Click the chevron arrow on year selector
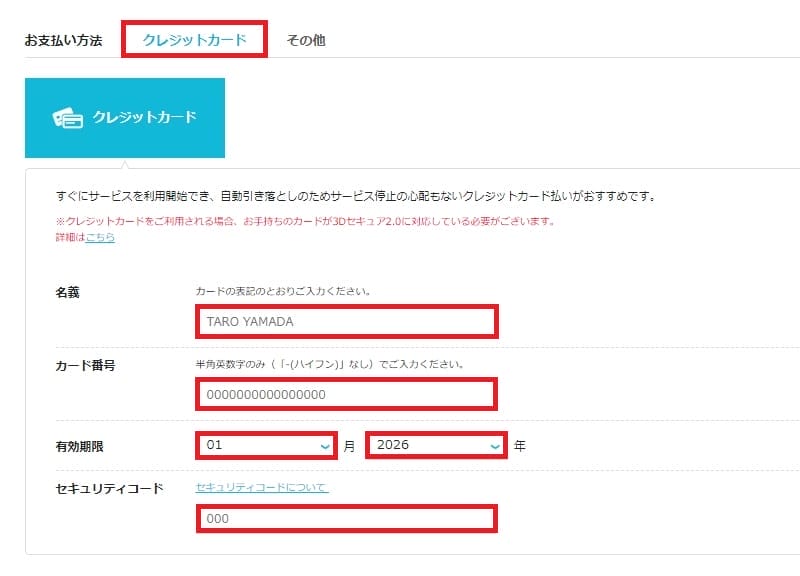 (x=494, y=446)
